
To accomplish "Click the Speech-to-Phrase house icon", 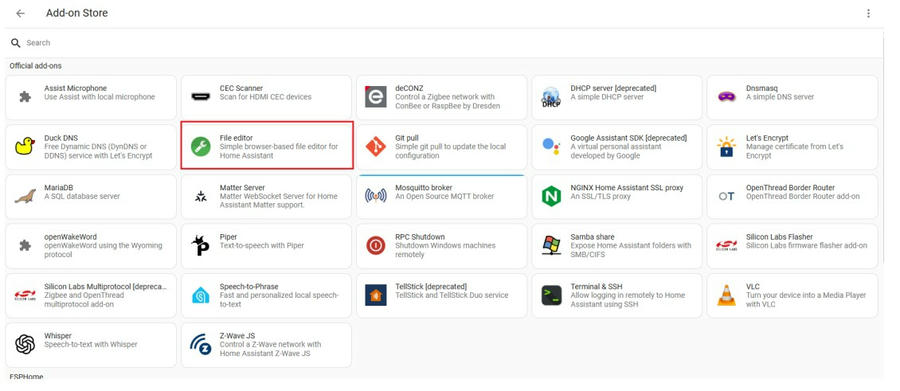I will pos(200,295).
